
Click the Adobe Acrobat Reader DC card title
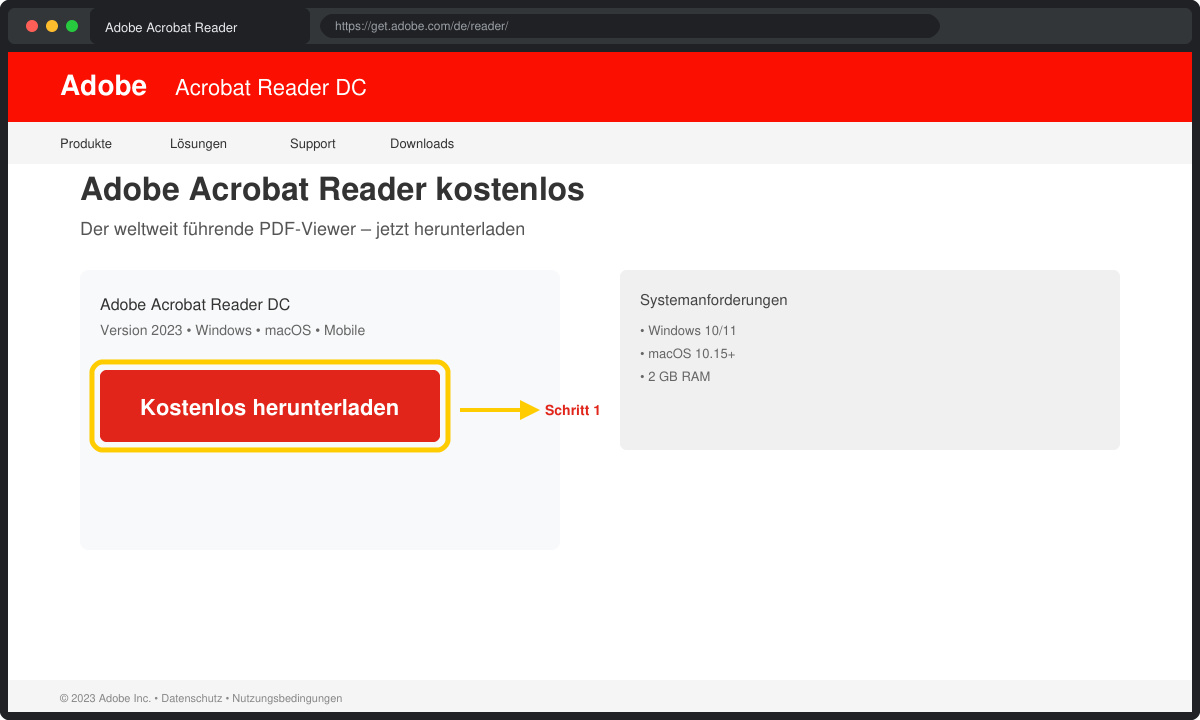click(x=195, y=305)
